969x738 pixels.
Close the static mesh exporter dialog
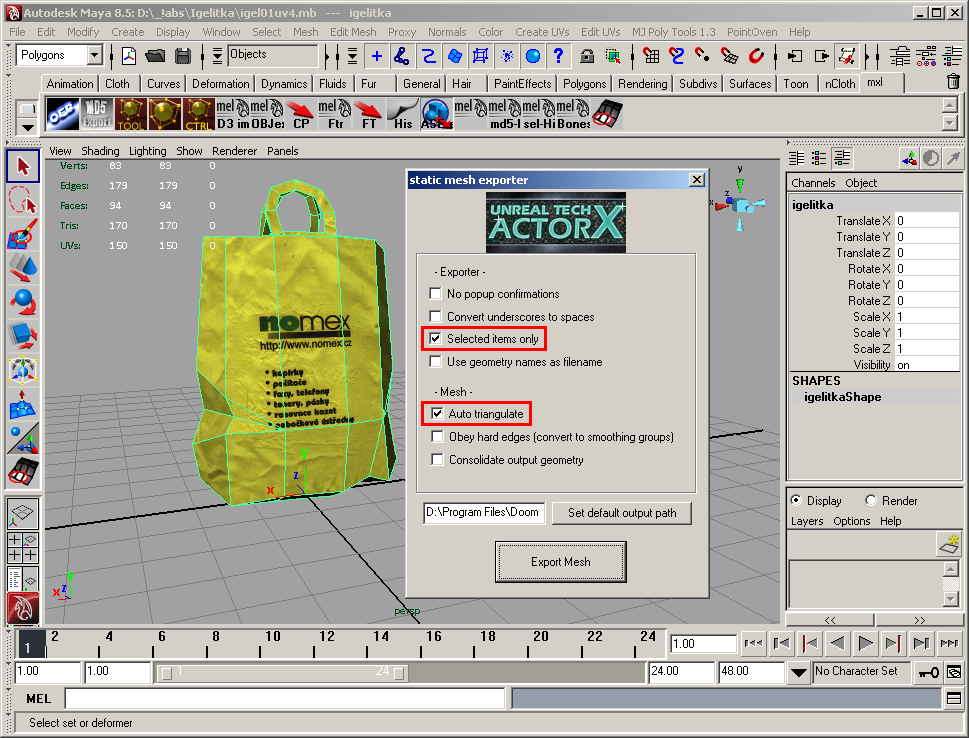point(696,180)
